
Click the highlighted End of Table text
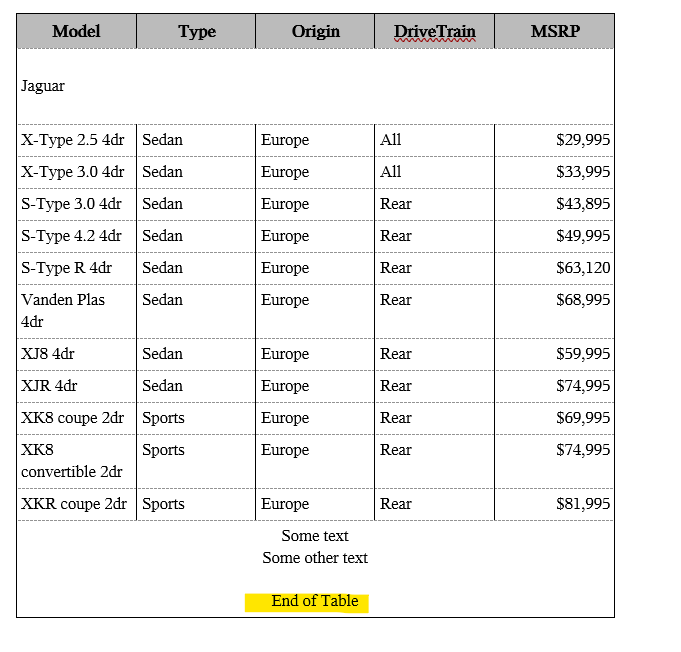point(314,601)
